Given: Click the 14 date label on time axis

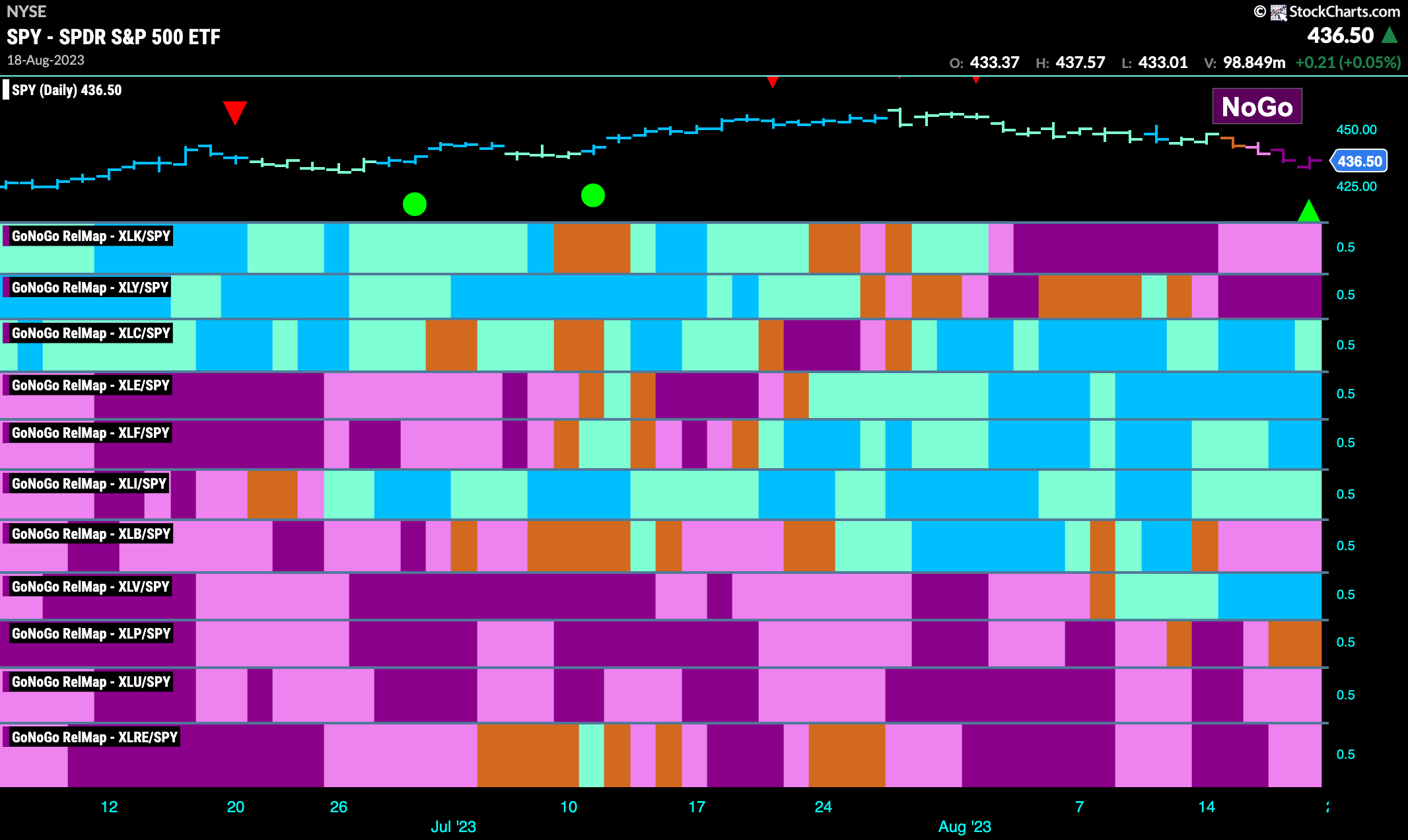Looking at the screenshot, I should pyautogui.click(x=1207, y=807).
